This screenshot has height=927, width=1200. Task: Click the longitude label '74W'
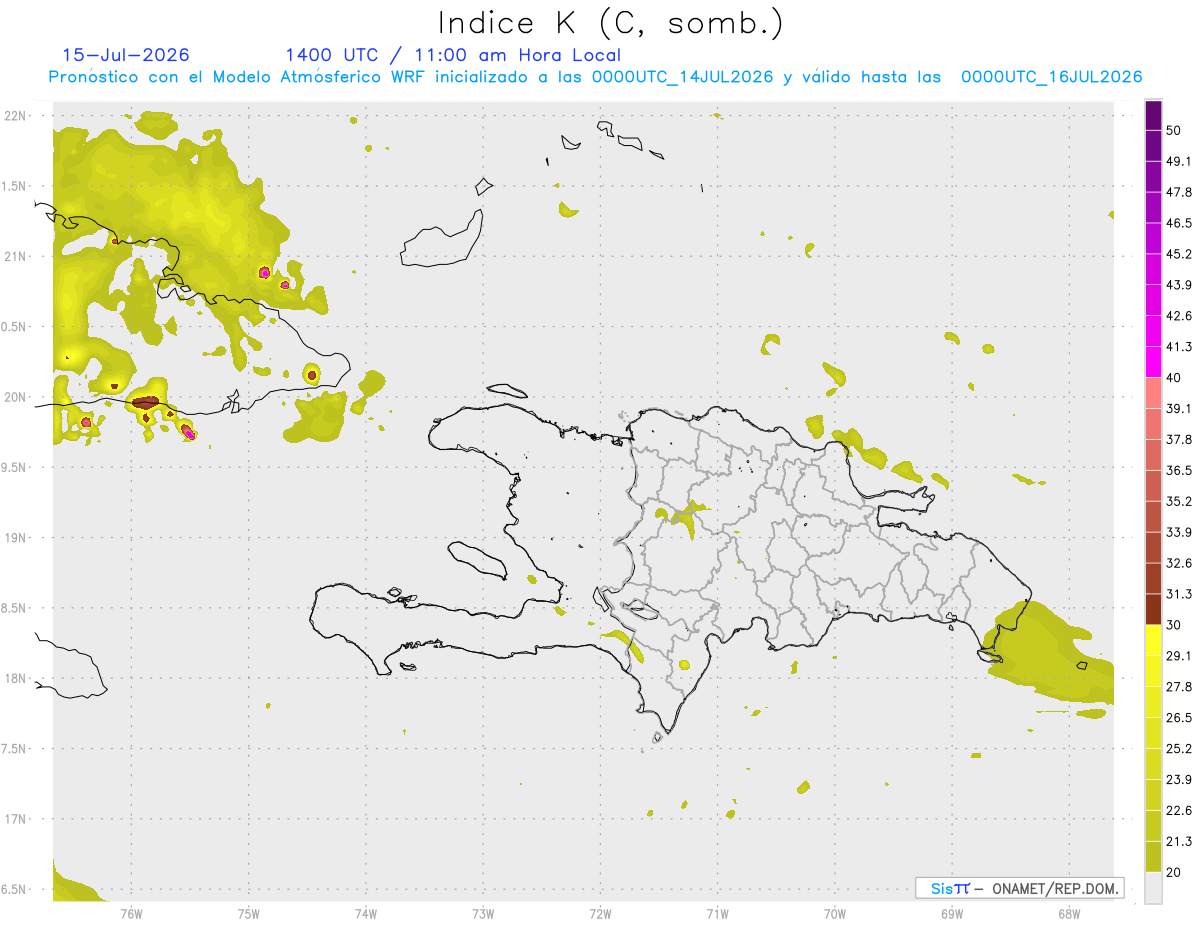(365, 913)
